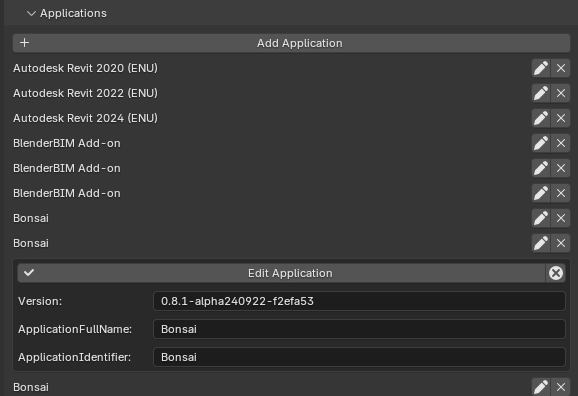Collapse the Applications panel
Image resolution: width=578 pixels, height=396 pixels.
pos(31,13)
